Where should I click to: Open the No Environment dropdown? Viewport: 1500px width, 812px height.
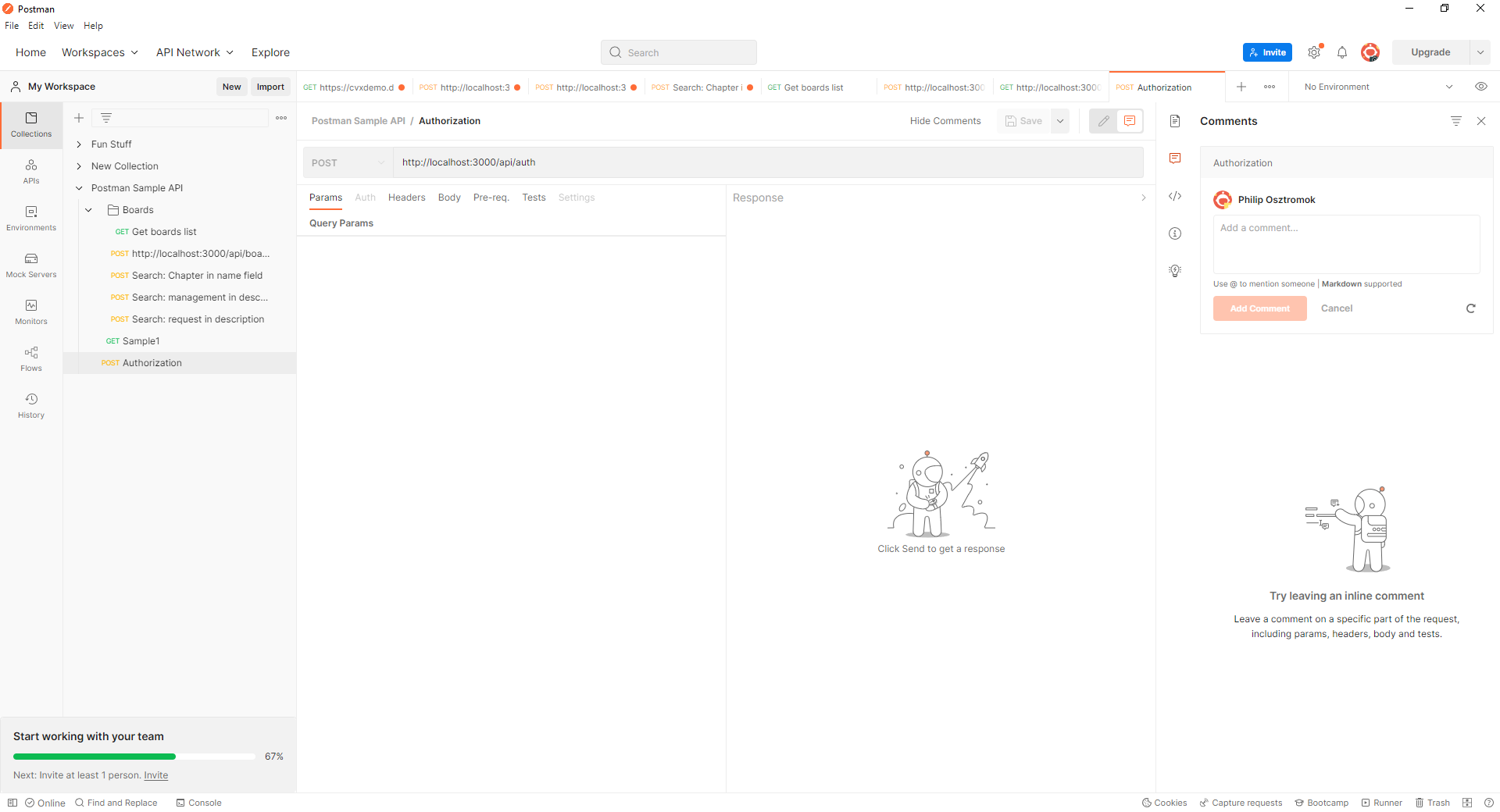click(1378, 87)
